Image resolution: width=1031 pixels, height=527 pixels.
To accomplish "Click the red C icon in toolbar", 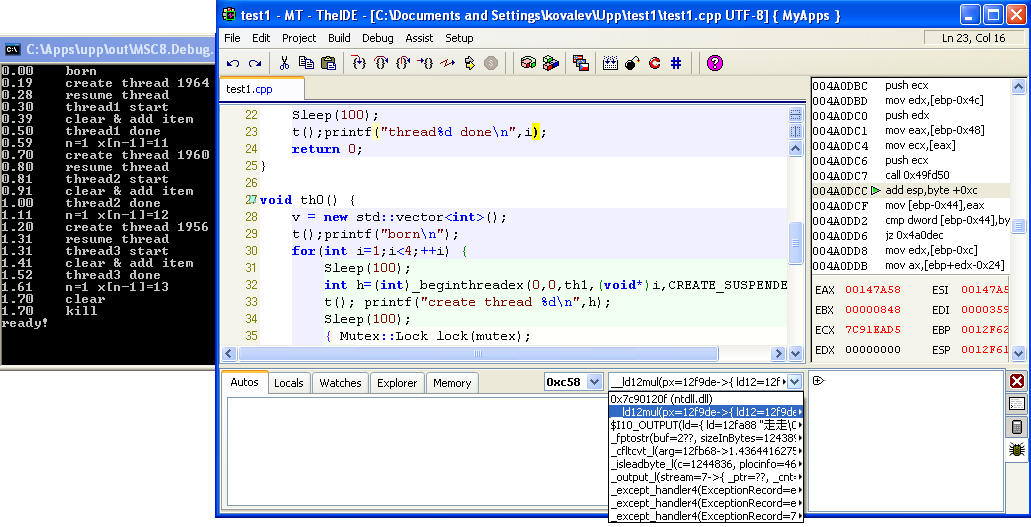I will (654, 63).
